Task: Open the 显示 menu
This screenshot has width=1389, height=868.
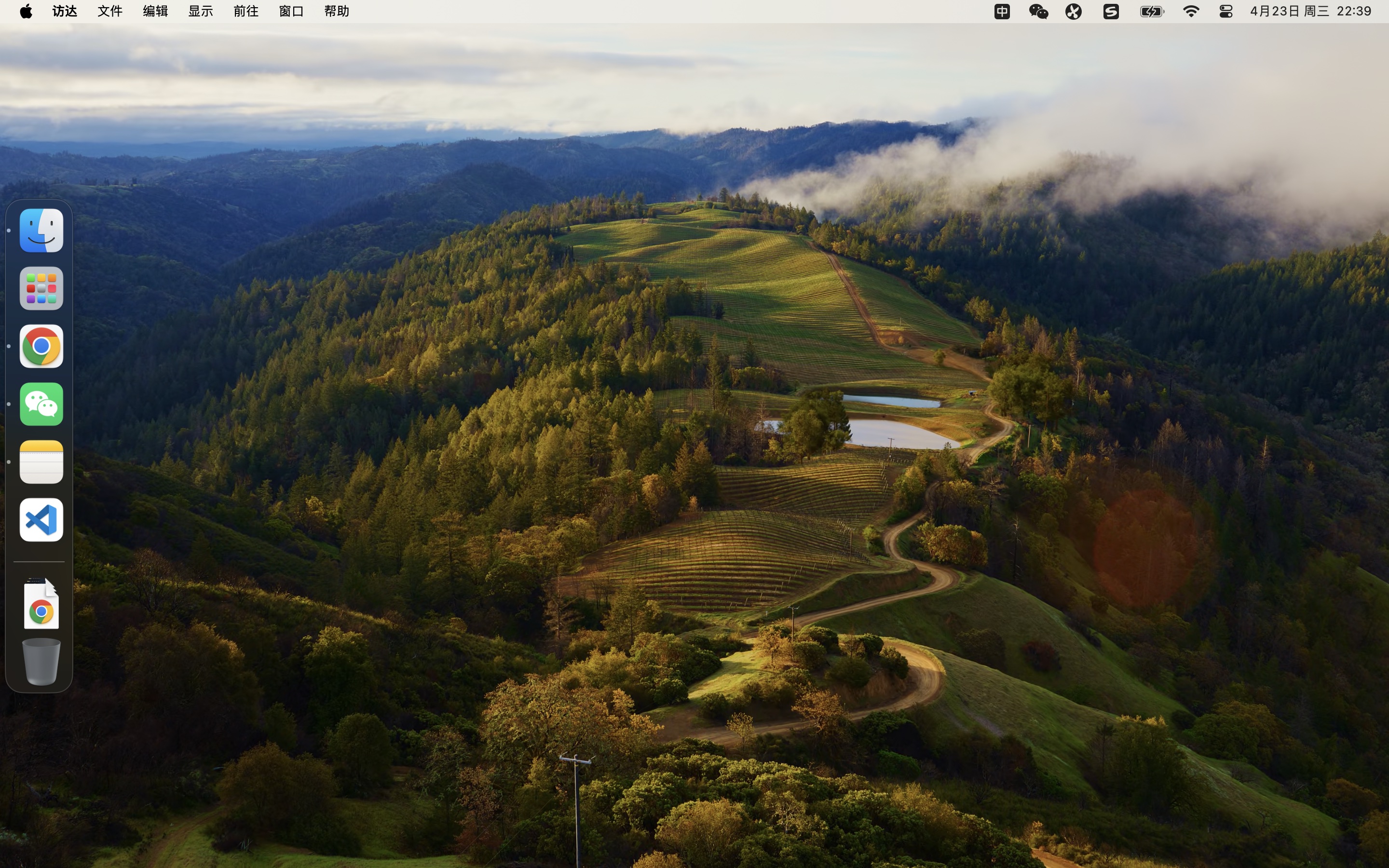Action: point(201,12)
